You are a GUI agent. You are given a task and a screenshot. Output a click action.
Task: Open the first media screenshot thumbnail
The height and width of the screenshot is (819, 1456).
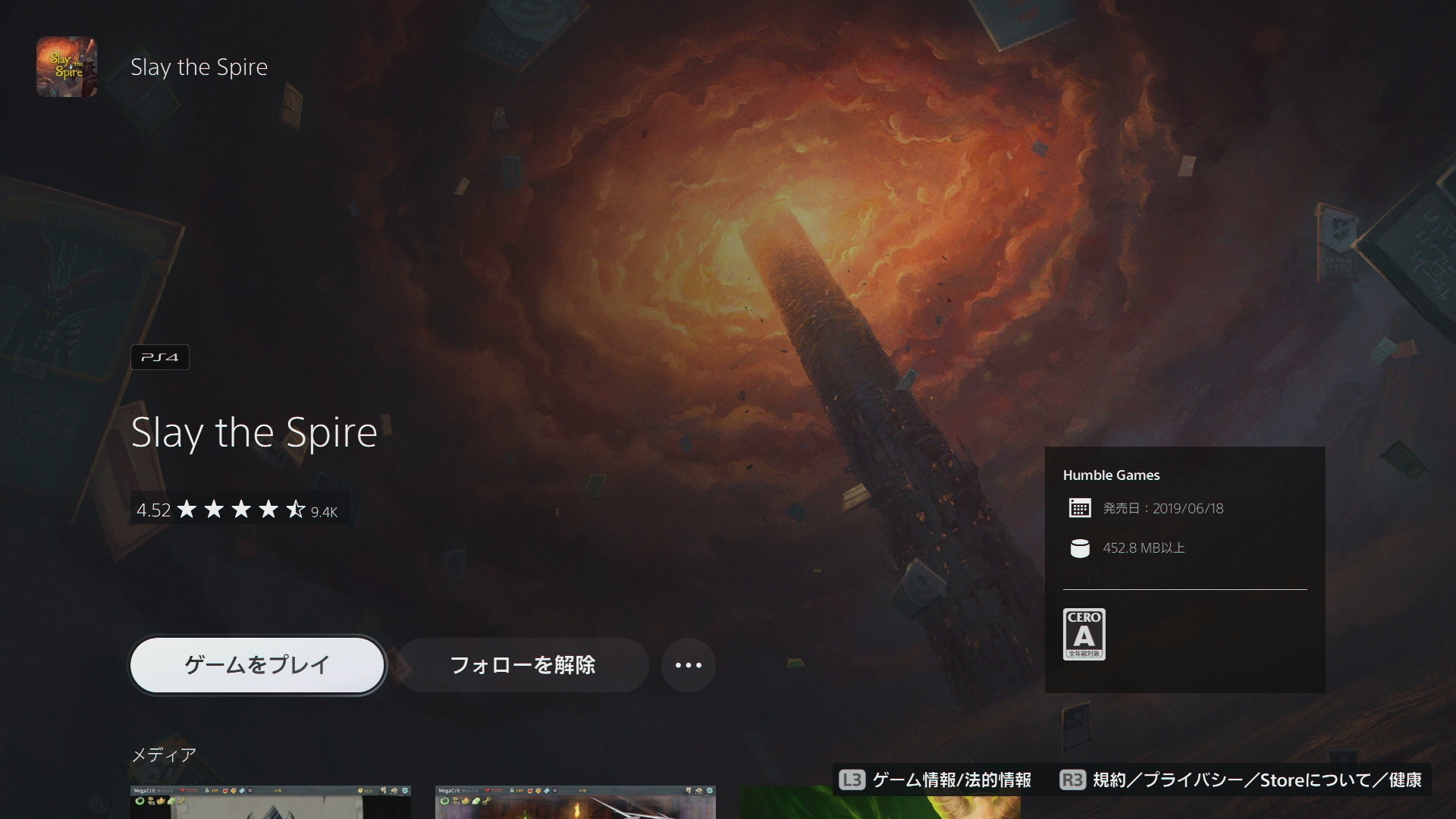pyautogui.click(x=271, y=802)
